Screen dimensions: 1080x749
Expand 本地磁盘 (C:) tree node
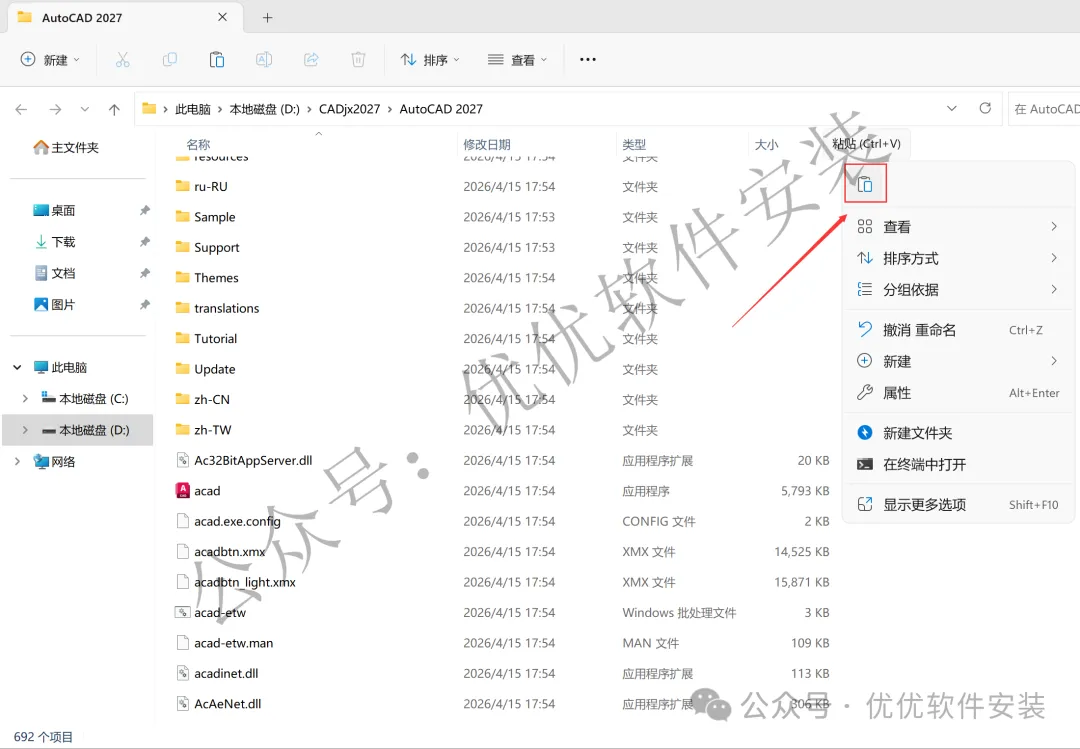point(25,398)
